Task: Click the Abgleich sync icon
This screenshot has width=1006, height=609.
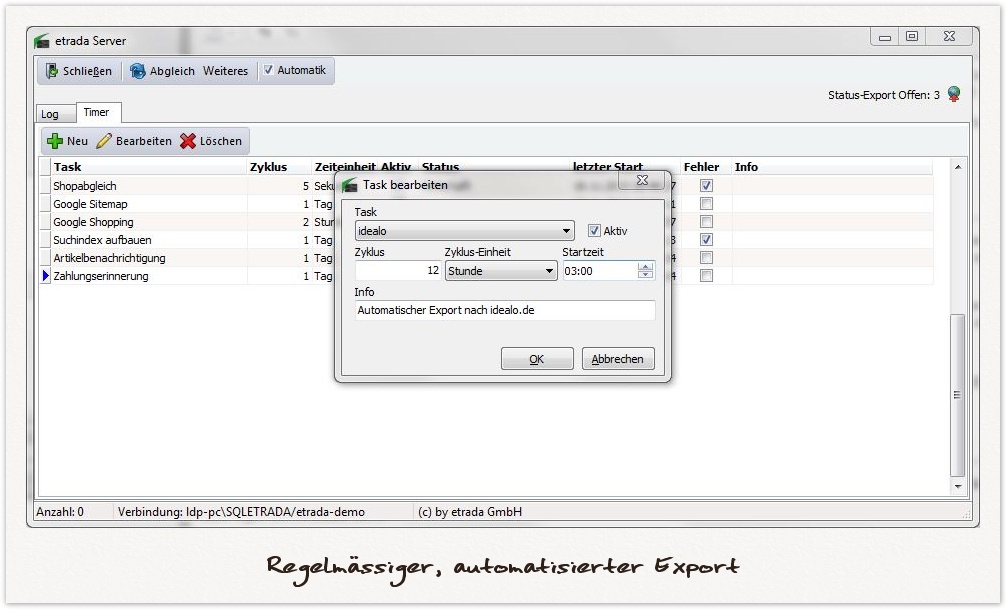Action: (x=138, y=71)
